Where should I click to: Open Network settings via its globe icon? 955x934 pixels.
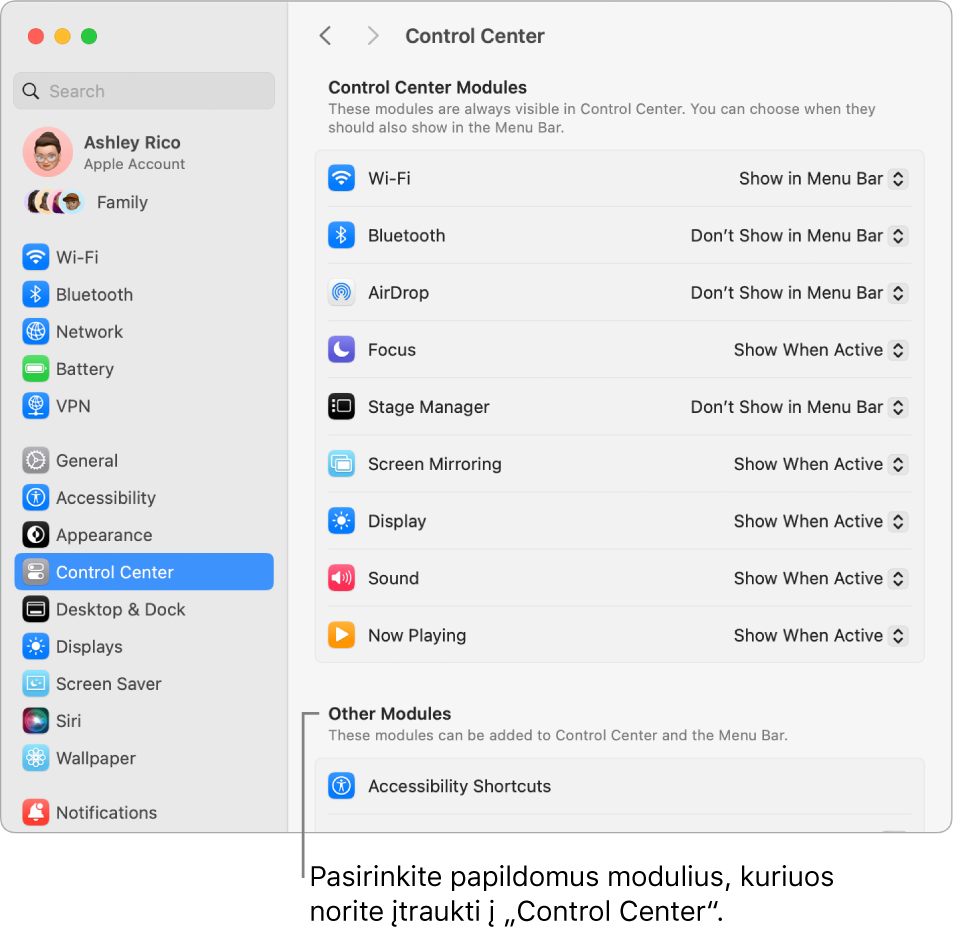click(35, 331)
